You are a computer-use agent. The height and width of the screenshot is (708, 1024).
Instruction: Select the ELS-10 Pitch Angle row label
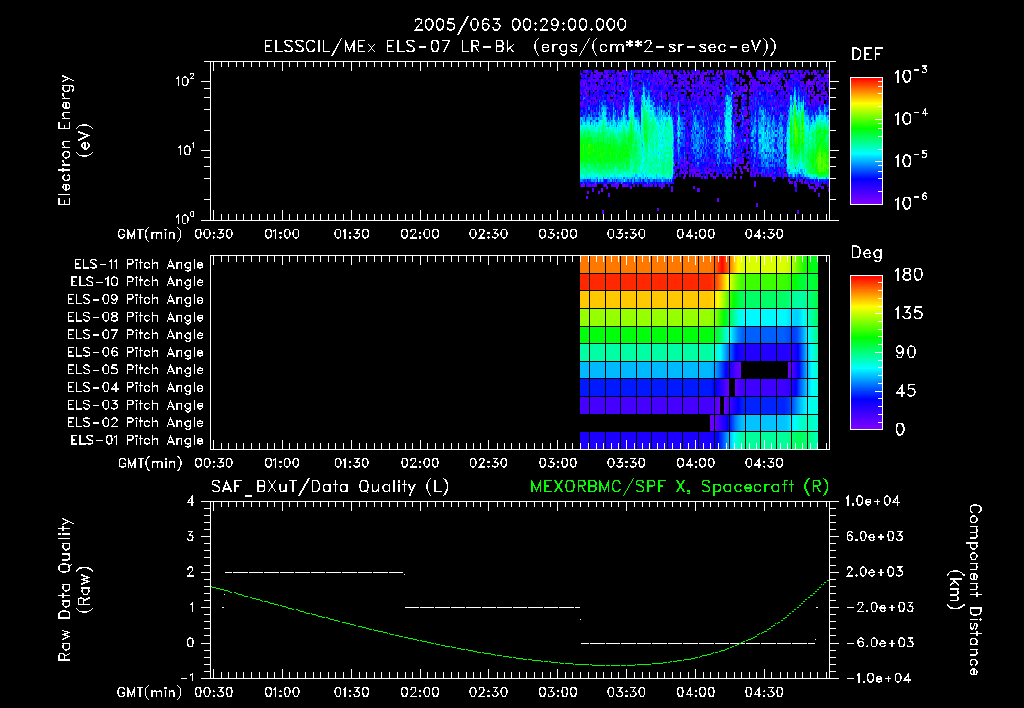[x=137, y=282]
